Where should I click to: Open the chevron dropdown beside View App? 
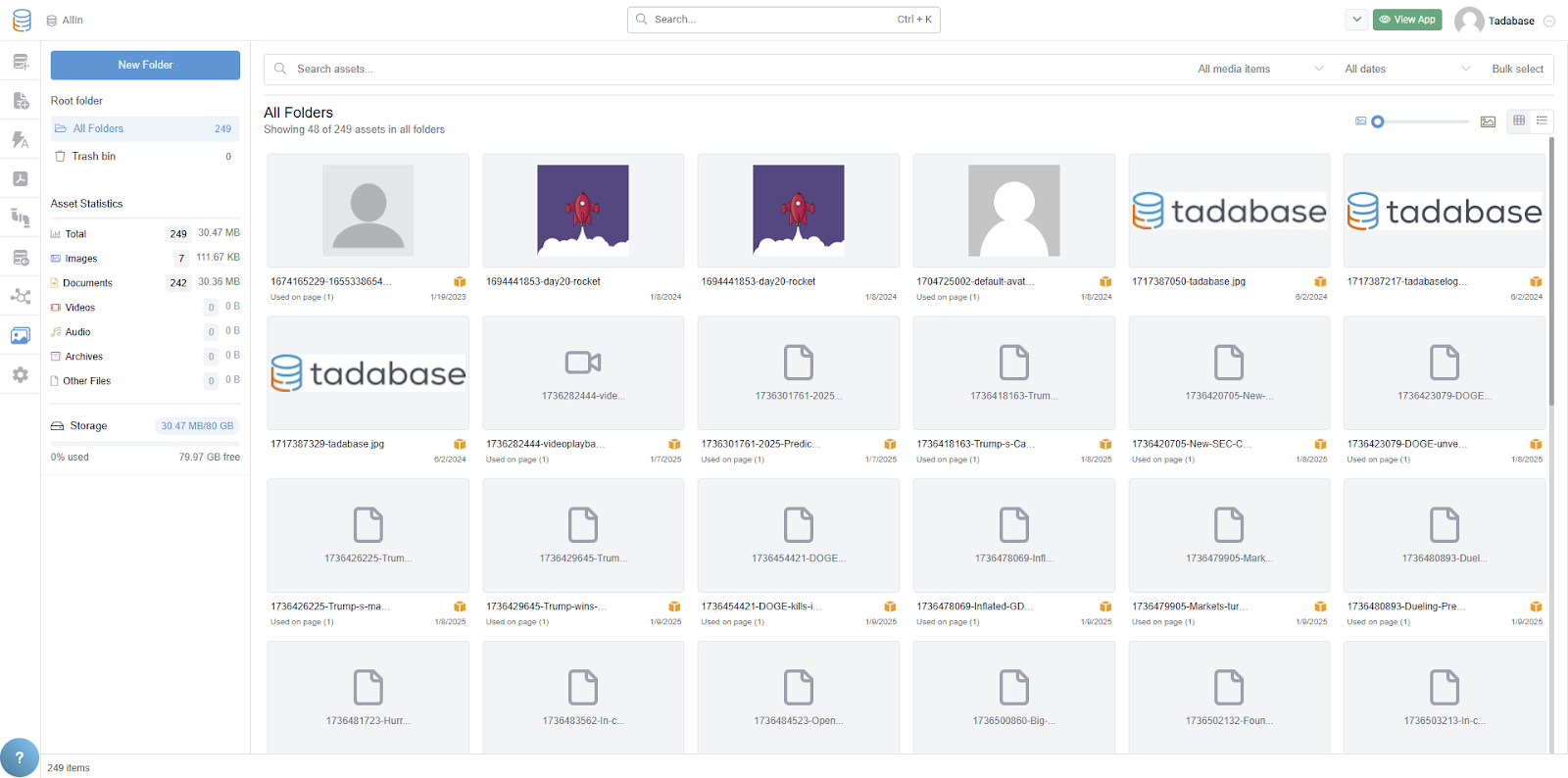click(1356, 20)
